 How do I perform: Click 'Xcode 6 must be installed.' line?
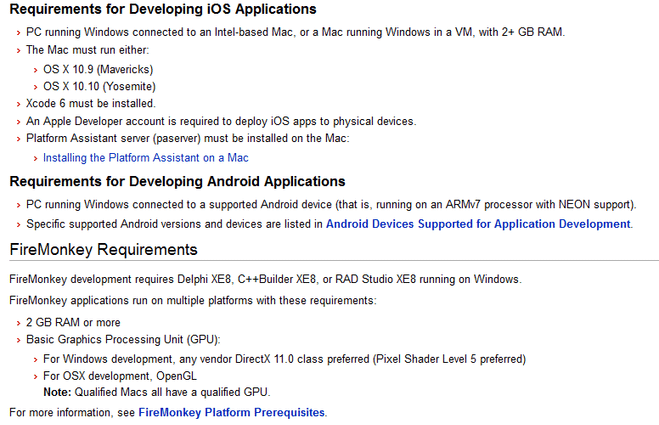91,103
